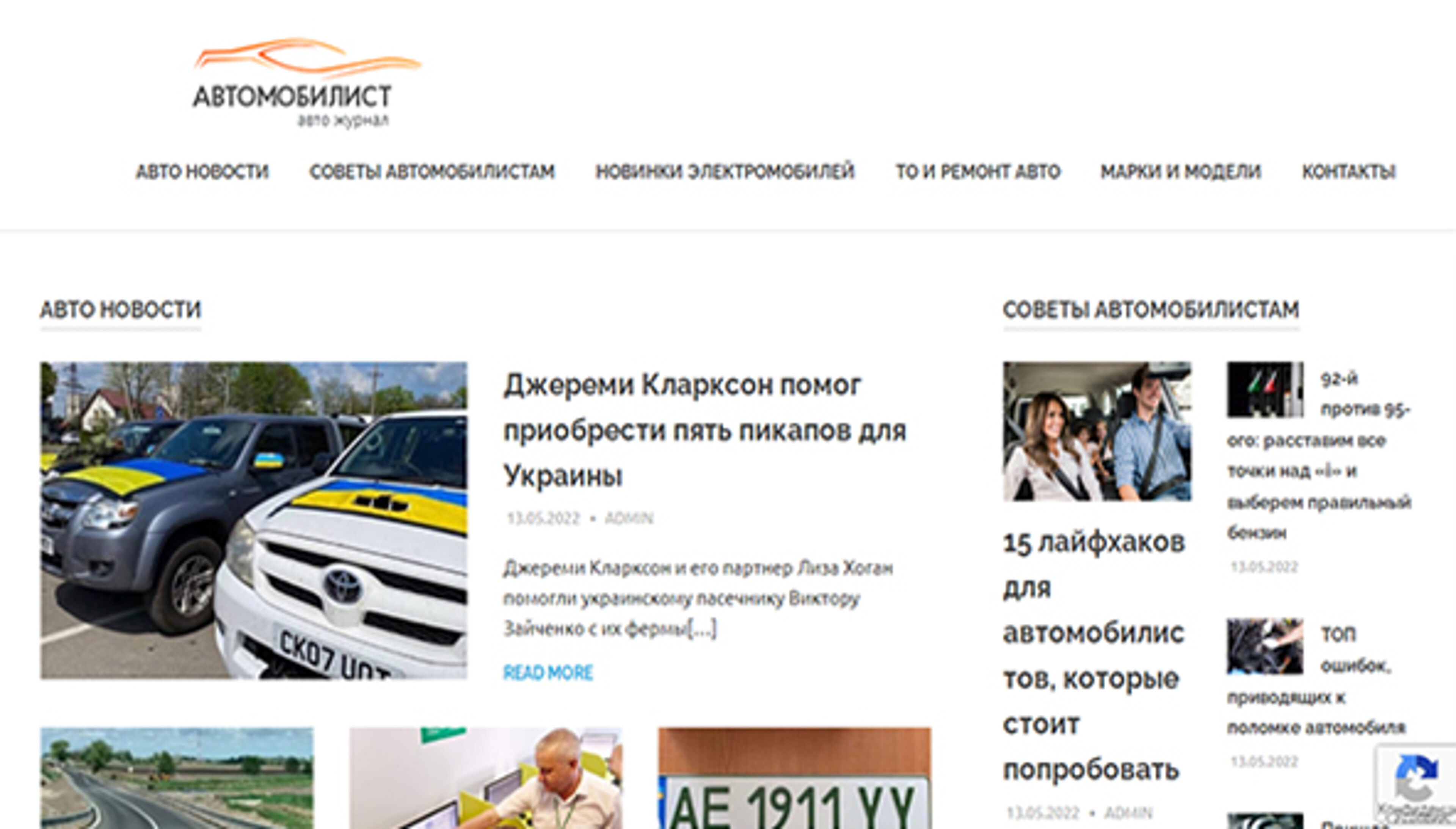The image size is (1456, 829).
Task: Go to Новинки электромобилей section
Action: tap(725, 171)
